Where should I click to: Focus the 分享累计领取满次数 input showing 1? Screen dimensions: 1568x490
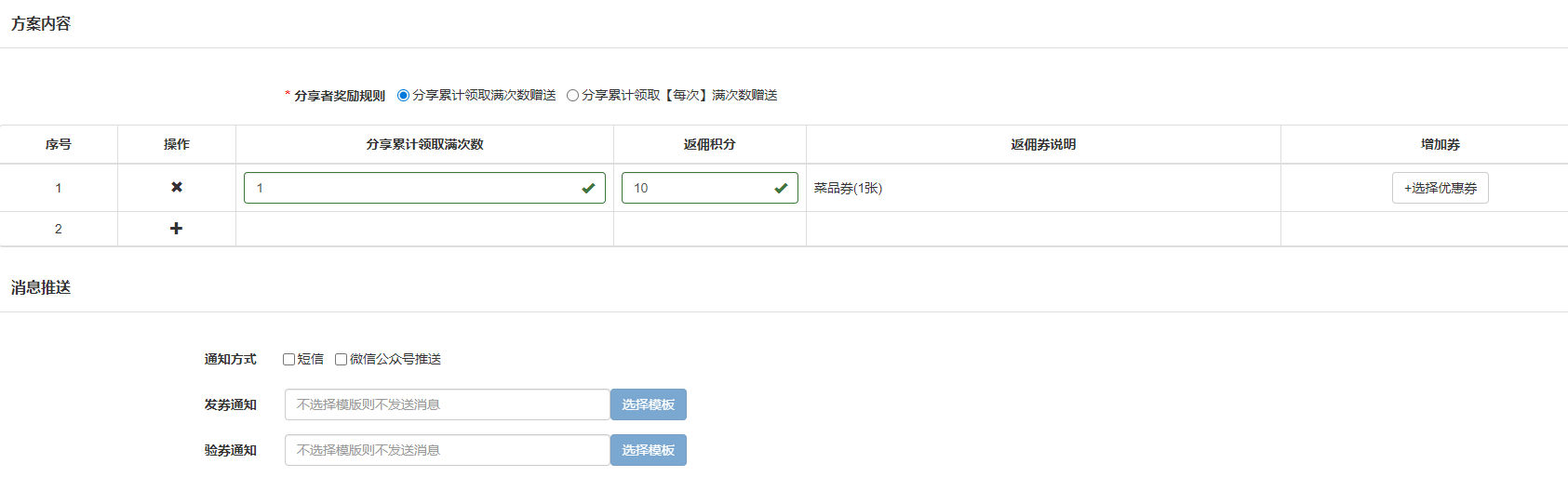[409, 188]
